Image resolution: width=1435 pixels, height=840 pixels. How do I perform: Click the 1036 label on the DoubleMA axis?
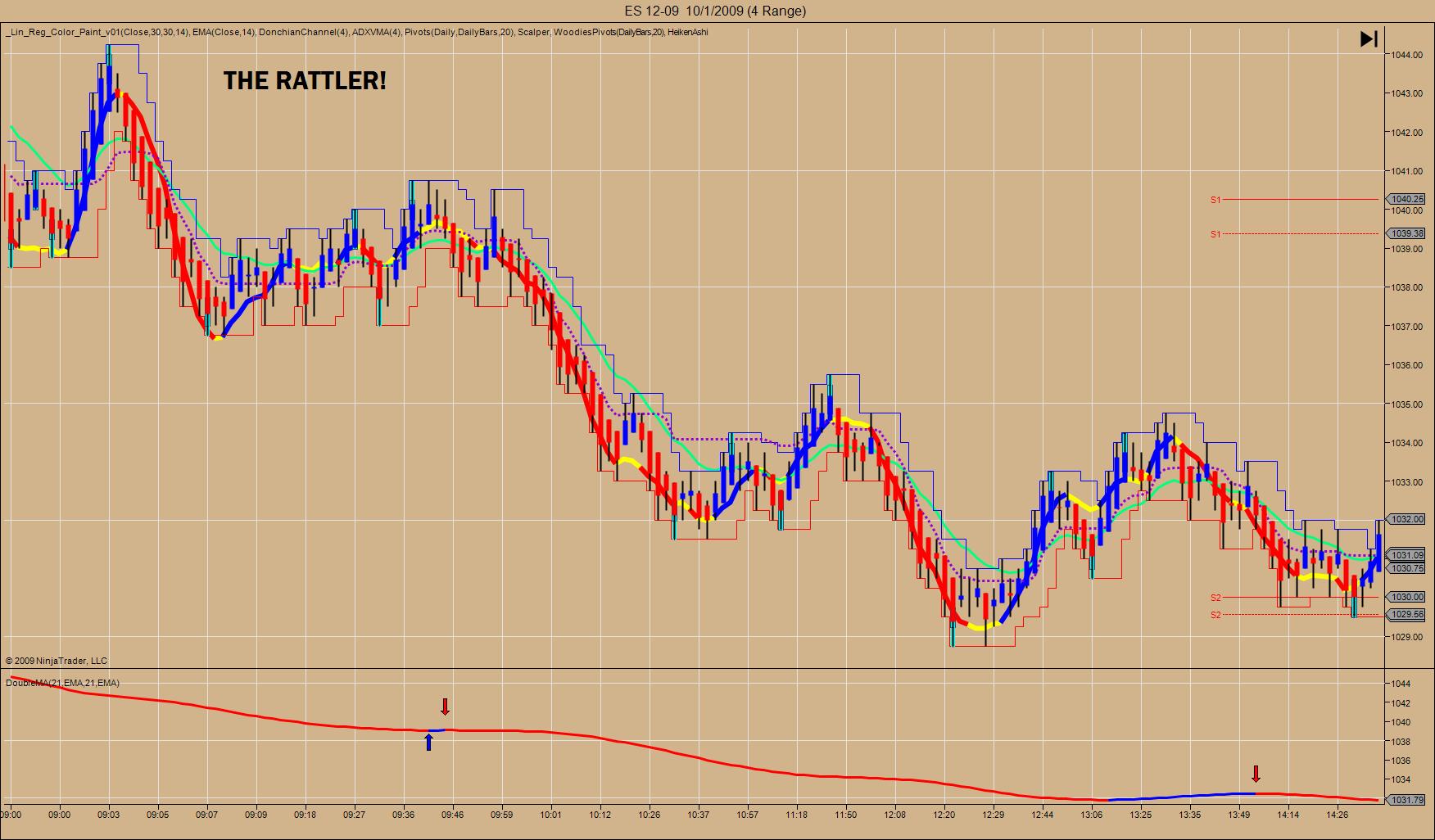1400,761
